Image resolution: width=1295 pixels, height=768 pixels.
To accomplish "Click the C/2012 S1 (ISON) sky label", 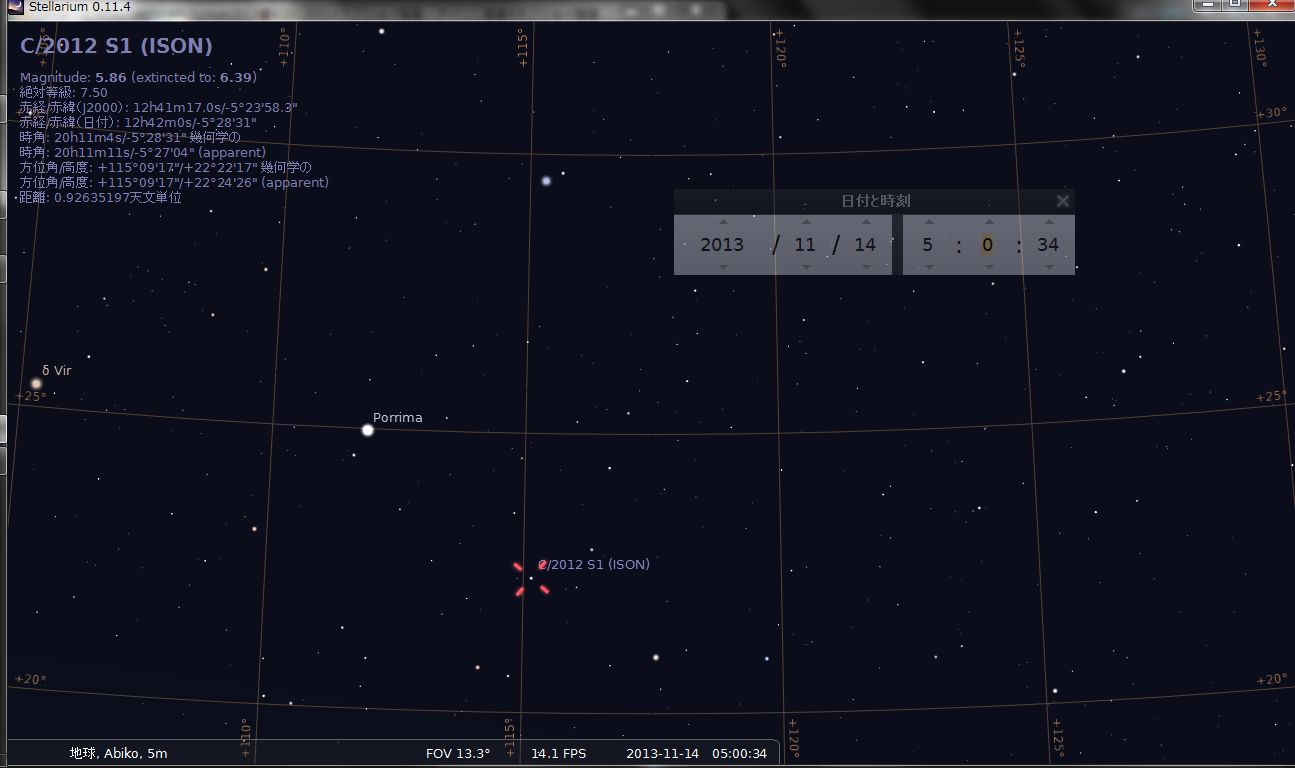I will 595,564.
